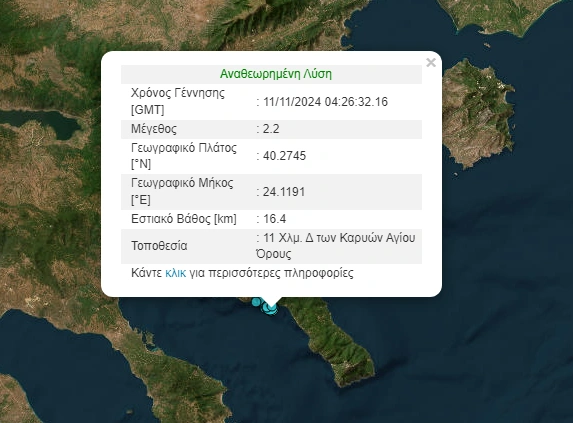Click the longitude value 24.1191

284,192
